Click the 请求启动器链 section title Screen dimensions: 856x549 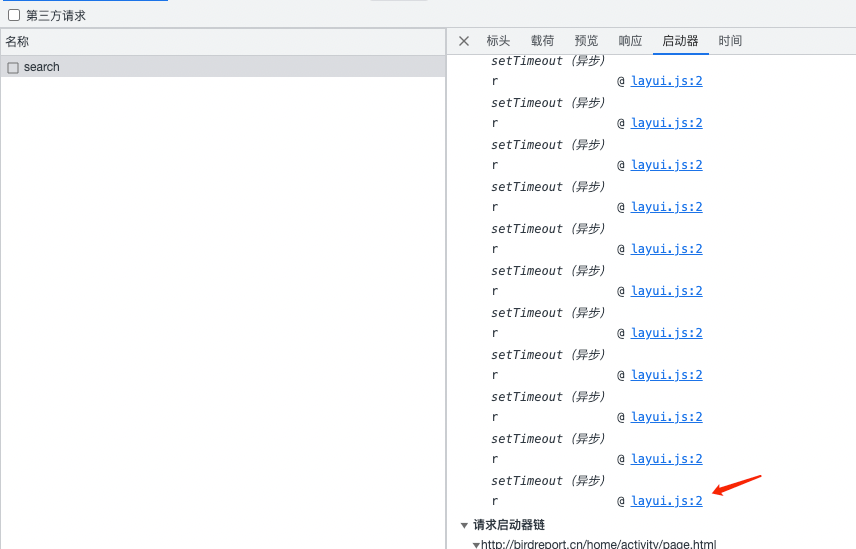pyautogui.click(x=509, y=525)
